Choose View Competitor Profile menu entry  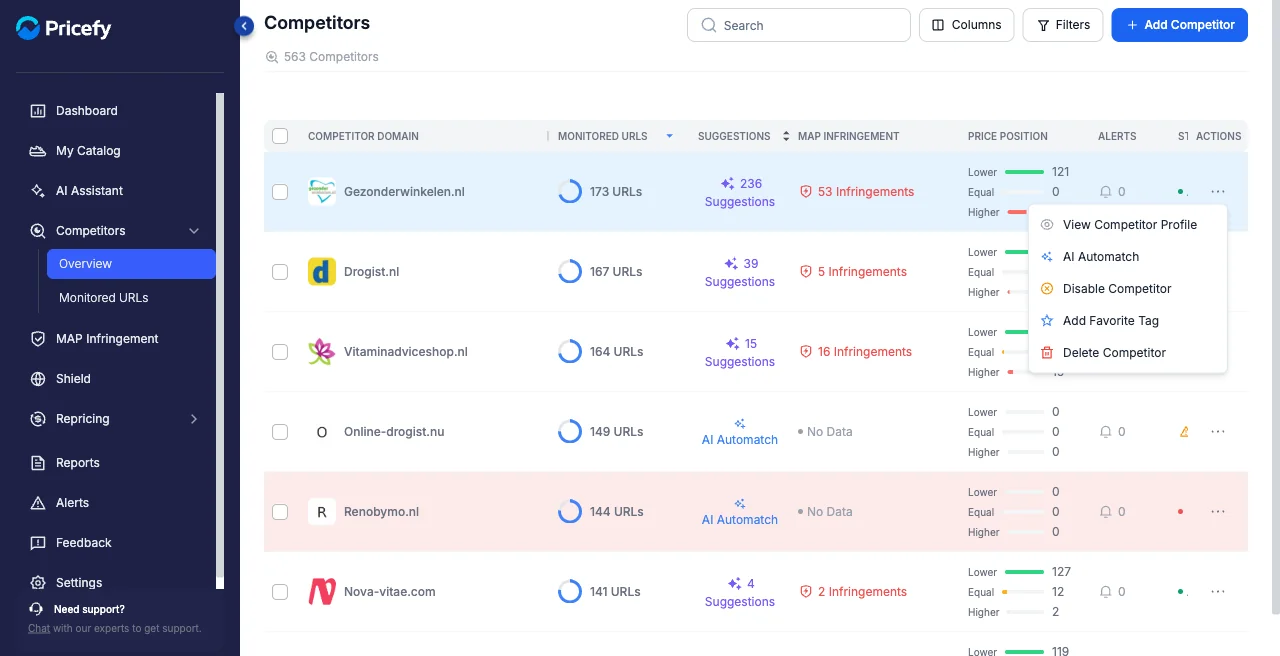[1128, 225]
